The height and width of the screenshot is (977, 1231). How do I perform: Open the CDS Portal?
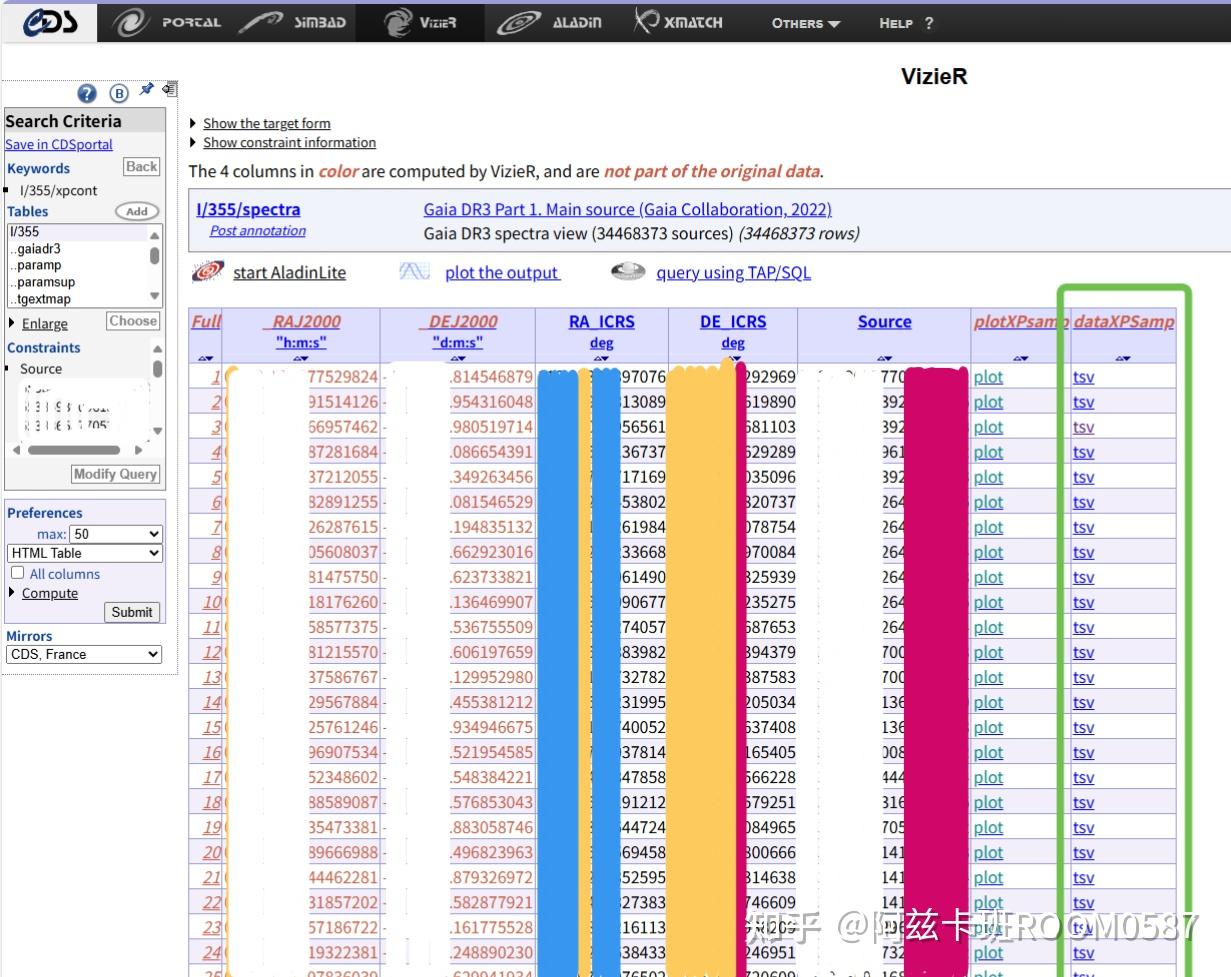coord(167,22)
